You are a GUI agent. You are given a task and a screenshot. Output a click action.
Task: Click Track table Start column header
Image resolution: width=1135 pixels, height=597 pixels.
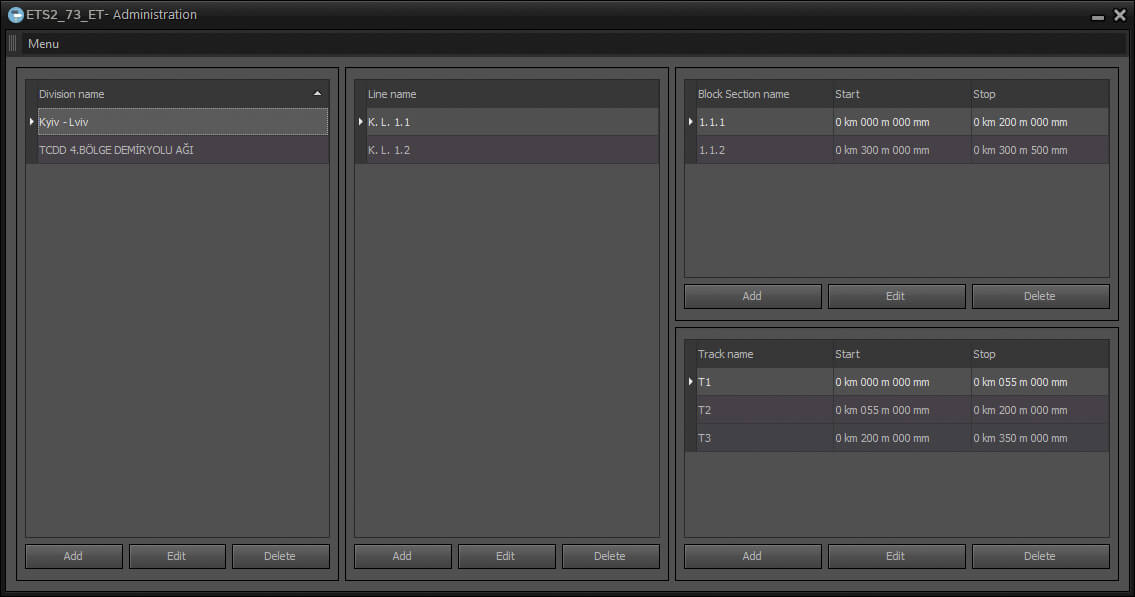pyautogui.click(x=901, y=354)
